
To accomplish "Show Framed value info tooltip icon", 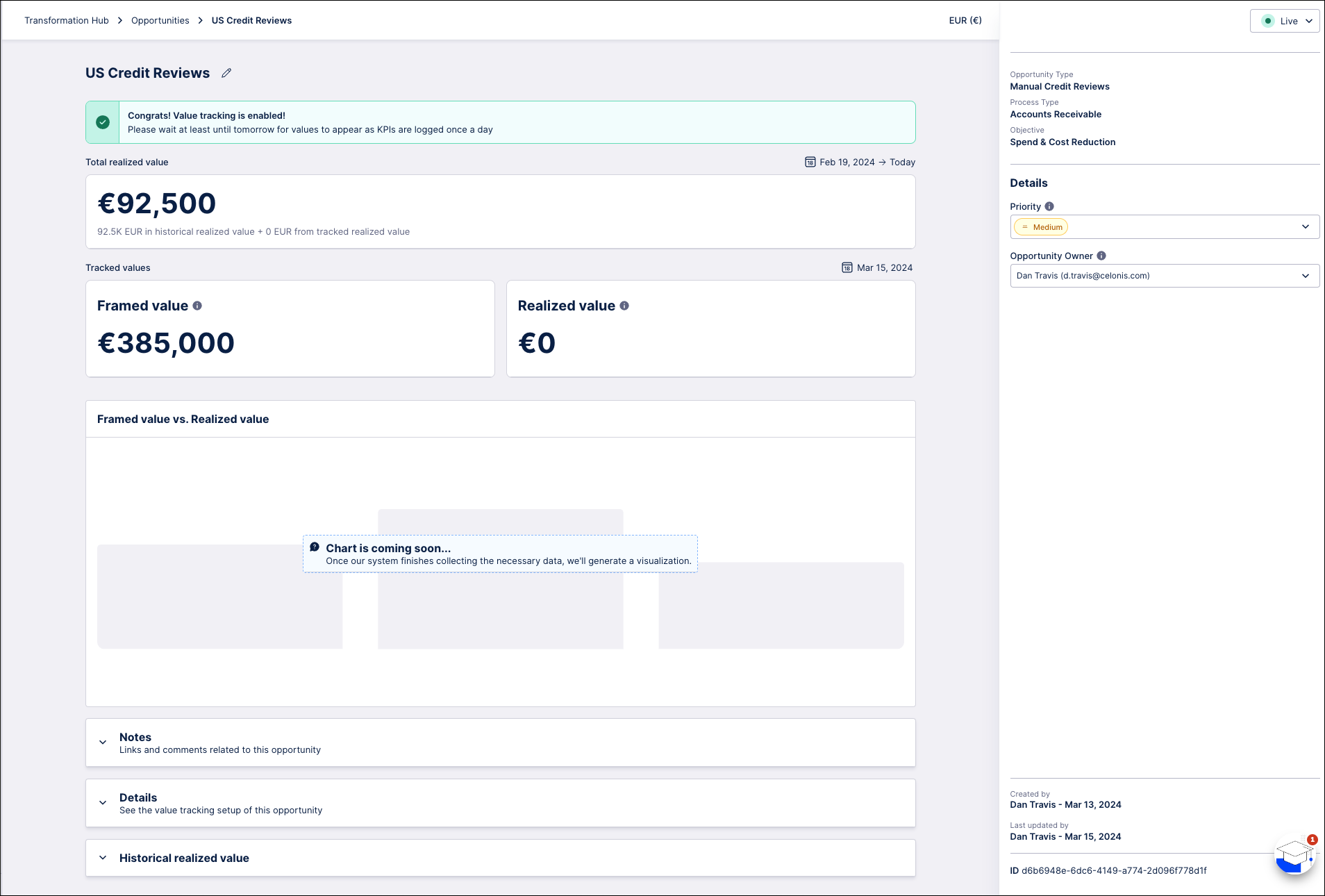I will pyautogui.click(x=197, y=306).
